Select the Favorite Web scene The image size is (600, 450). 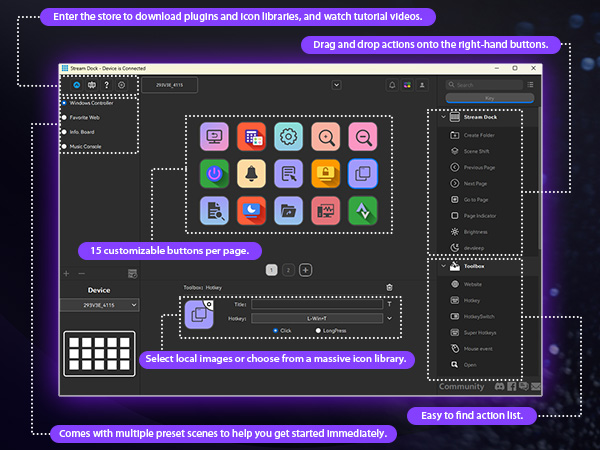(x=81, y=117)
